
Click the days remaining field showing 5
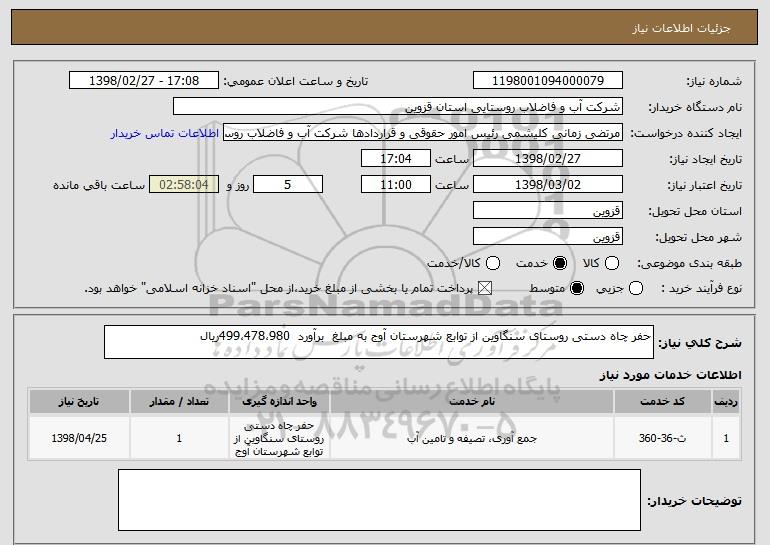[x=288, y=185]
